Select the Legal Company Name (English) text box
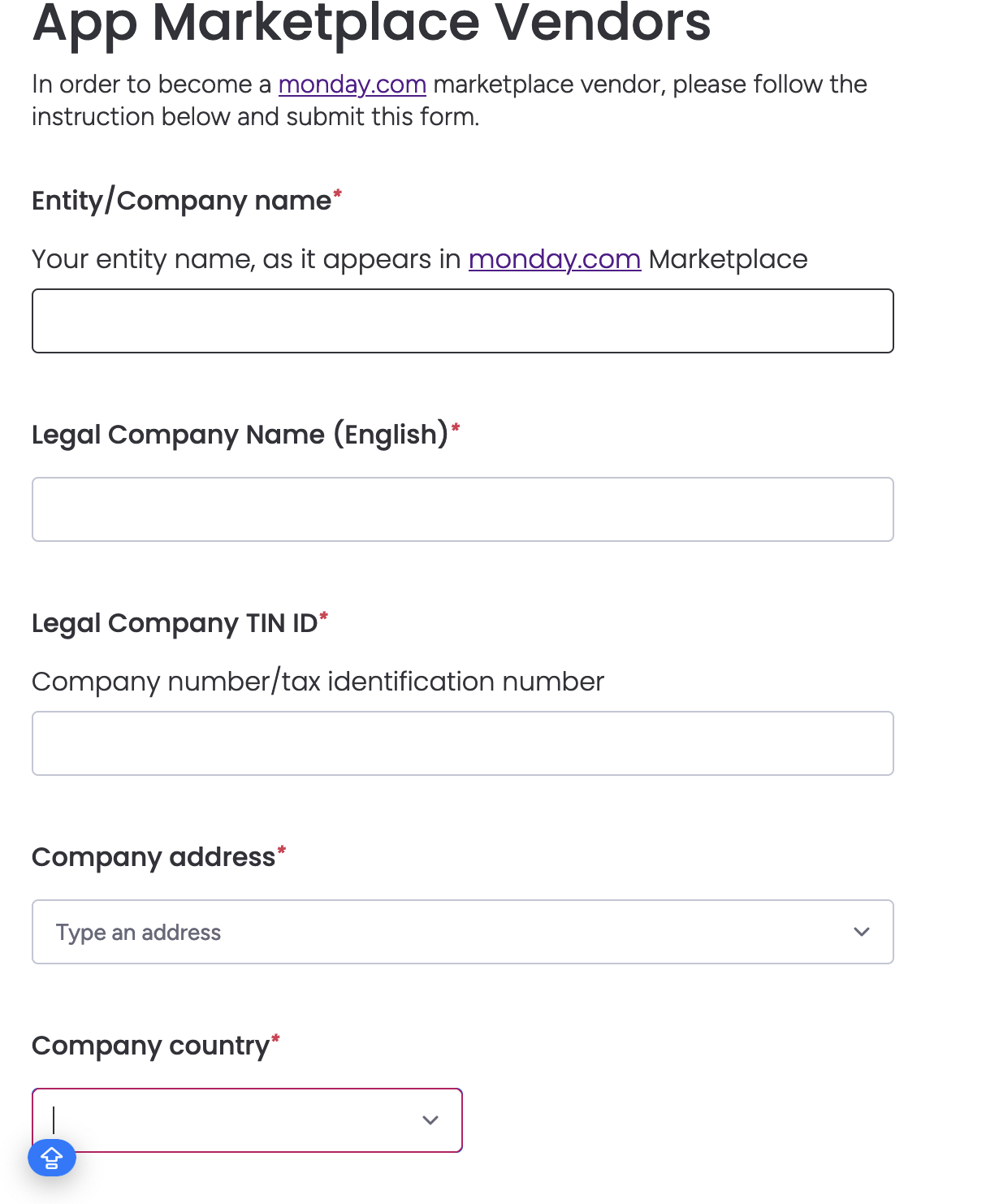 point(463,509)
